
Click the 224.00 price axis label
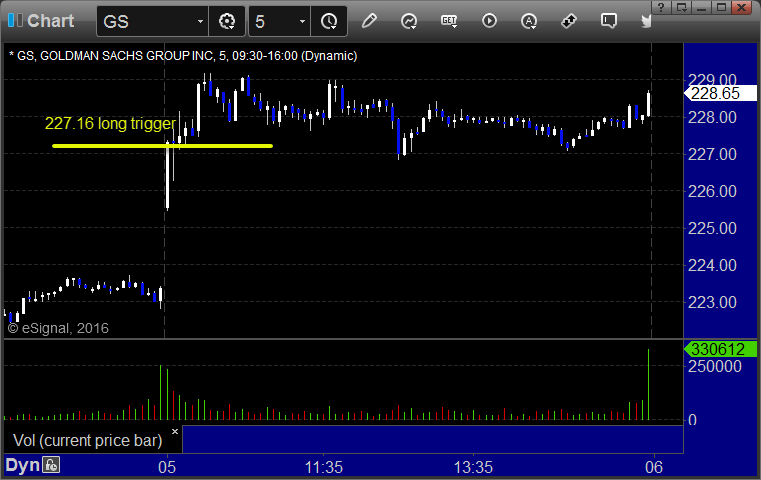(x=712, y=265)
